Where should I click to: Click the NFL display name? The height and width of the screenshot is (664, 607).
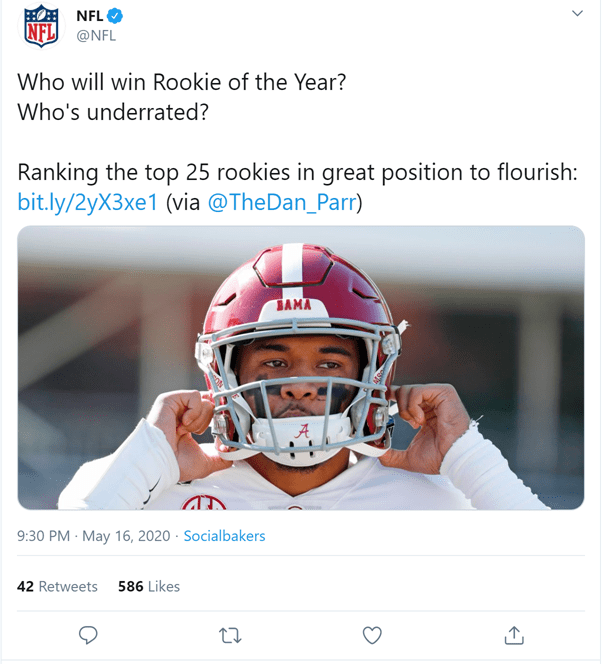[x=90, y=16]
